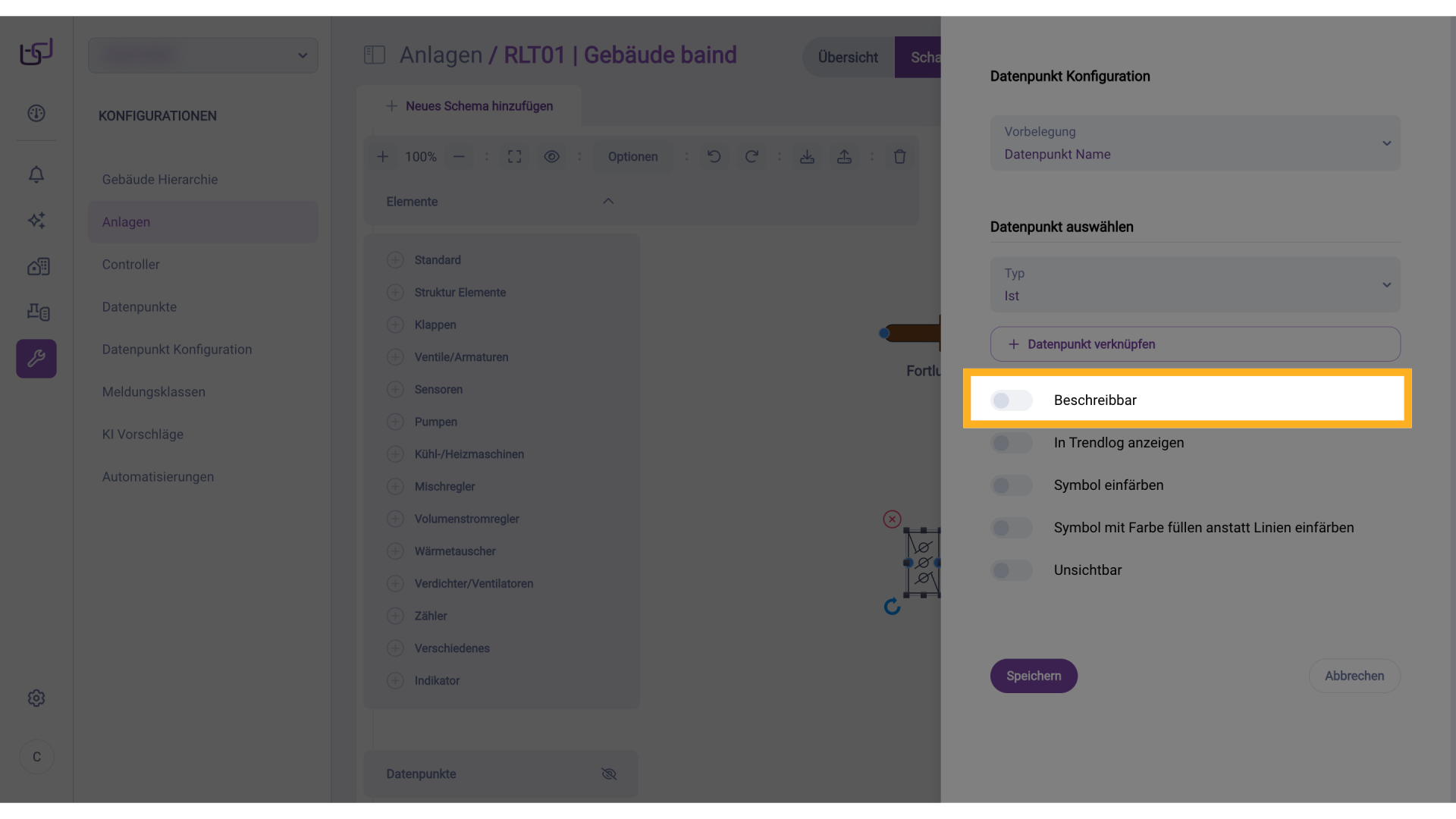Click the red X remove icon on canvas
This screenshot has height=819, width=1456.
(x=892, y=519)
